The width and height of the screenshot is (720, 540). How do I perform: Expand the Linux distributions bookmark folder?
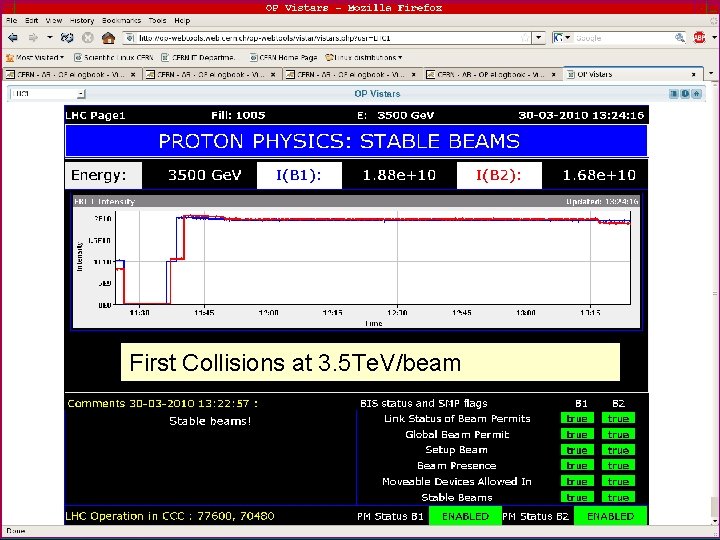tap(364, 58)
